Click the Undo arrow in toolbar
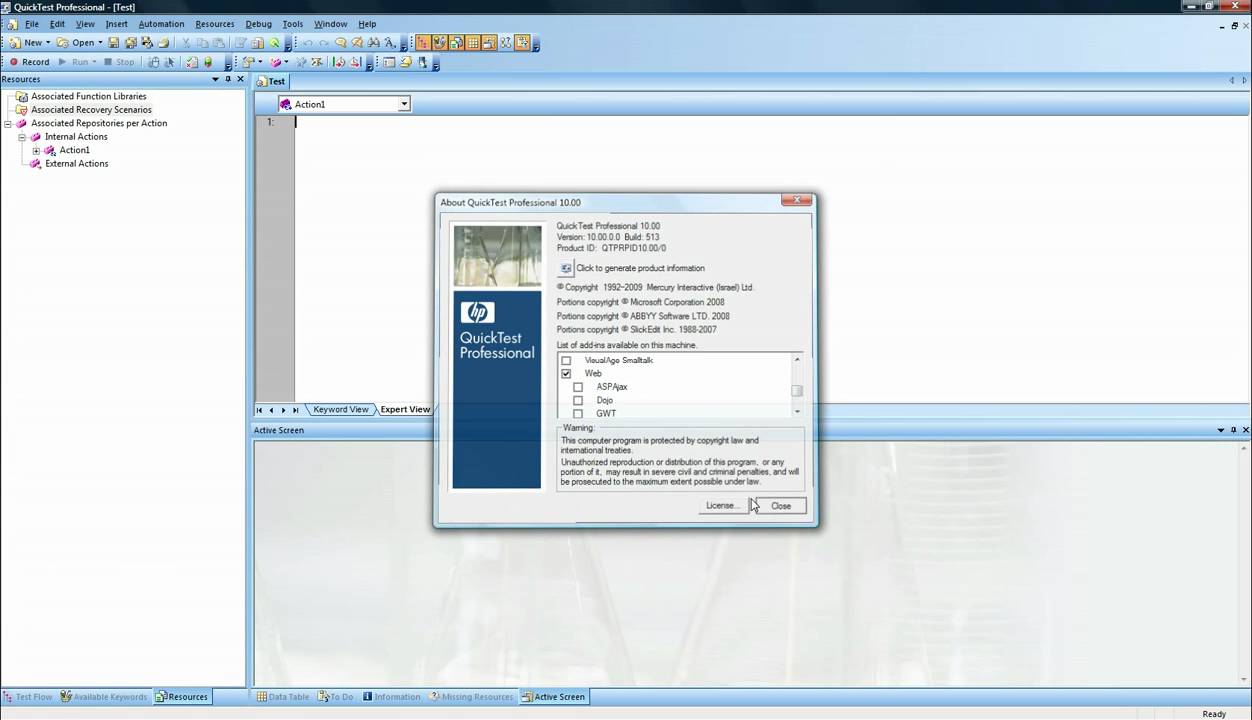This screenshot has width=1252, height=720. coord(307,43)
